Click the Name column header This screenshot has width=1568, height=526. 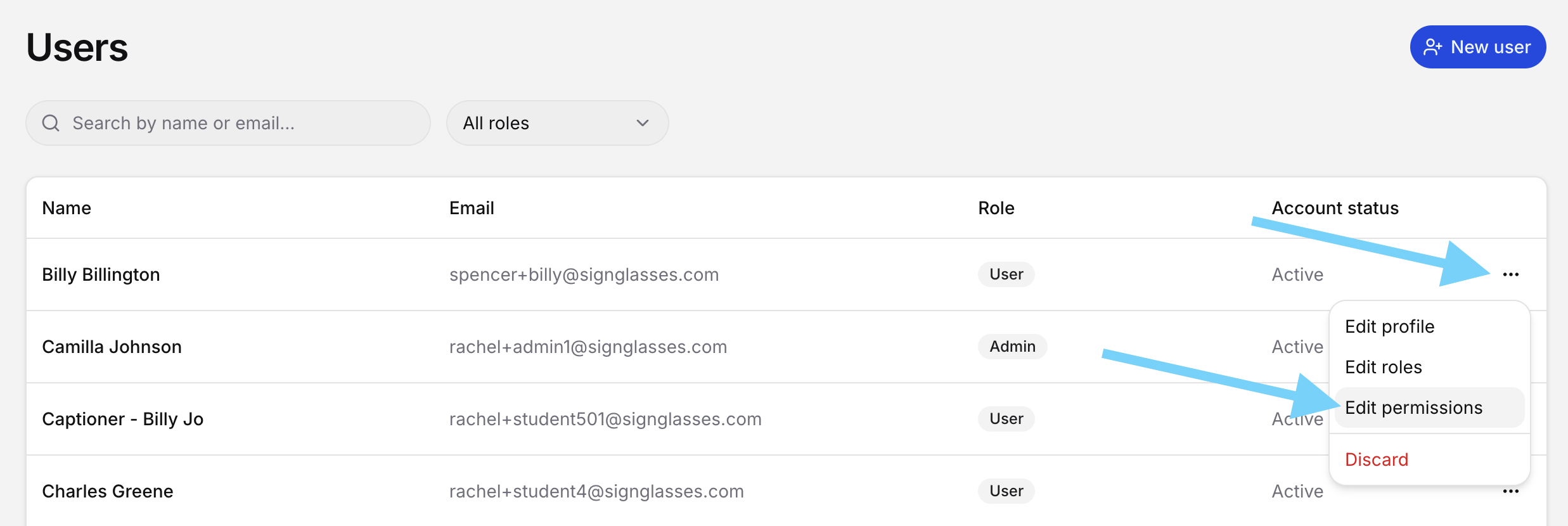[67, 208]
